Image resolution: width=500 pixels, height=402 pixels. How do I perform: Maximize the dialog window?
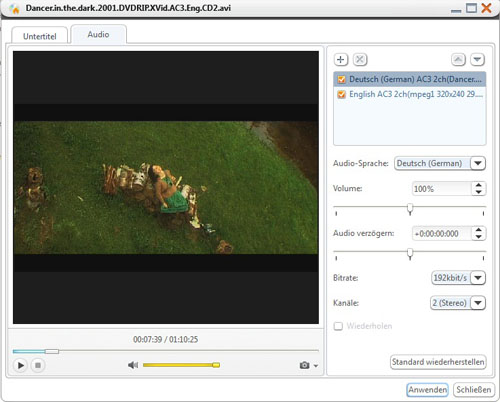471,8
